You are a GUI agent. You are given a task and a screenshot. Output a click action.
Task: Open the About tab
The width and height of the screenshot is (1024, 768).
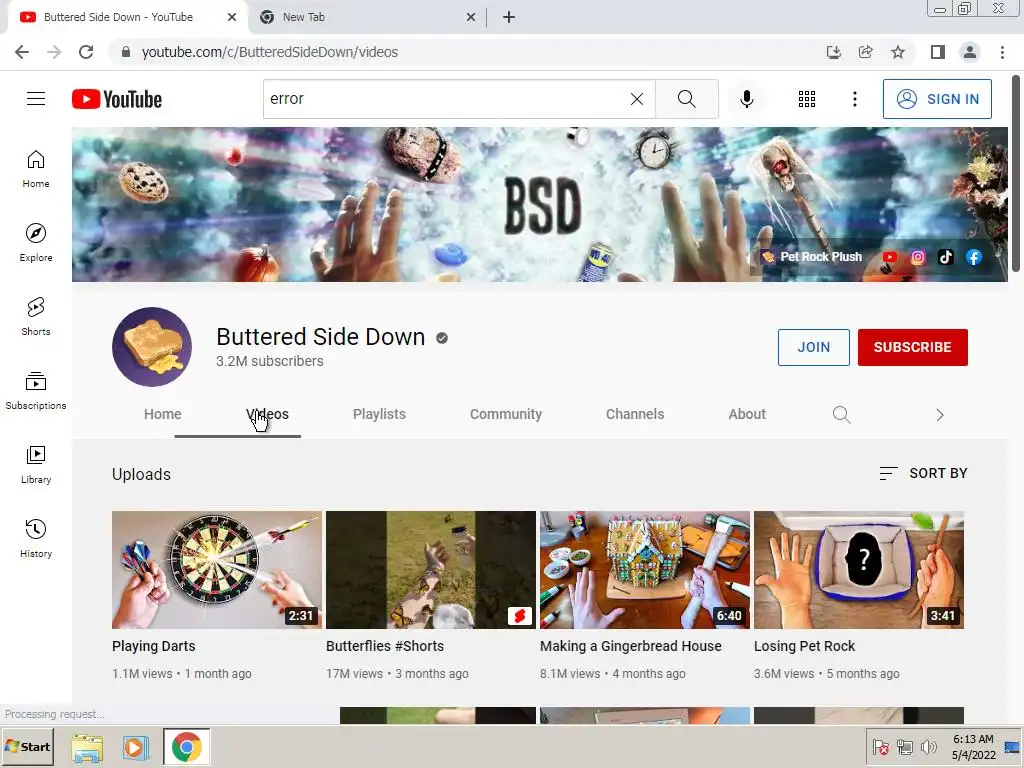click(747, 414)
